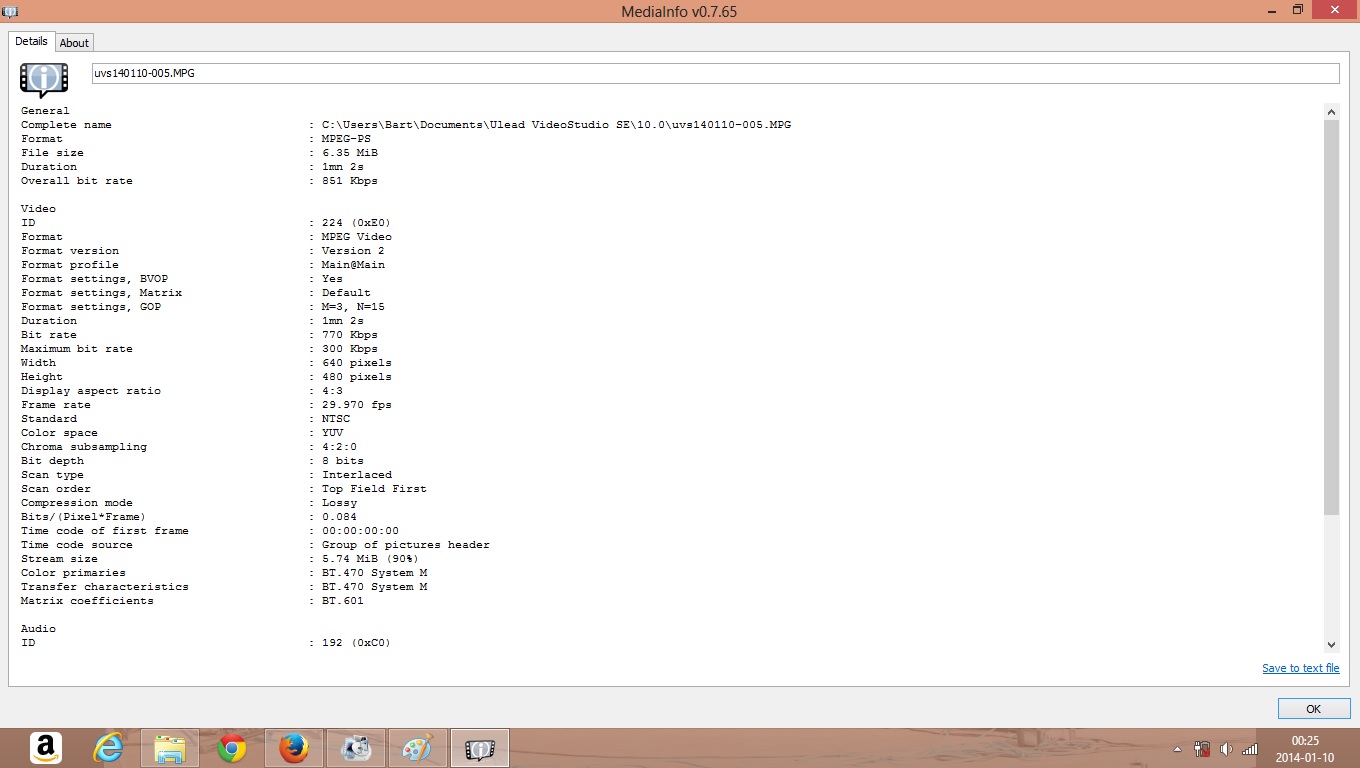The height and width of the screenshot is (768, 1360).
Task: Click the '29.970 fps' frame rate value
Action: 357,405
